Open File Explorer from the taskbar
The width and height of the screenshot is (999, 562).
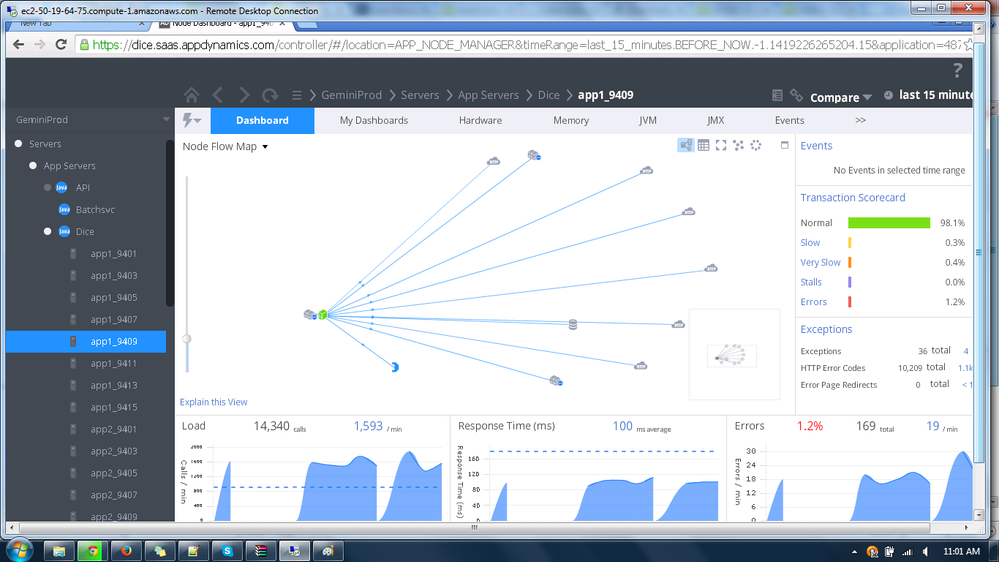click(x=59, y=551)
